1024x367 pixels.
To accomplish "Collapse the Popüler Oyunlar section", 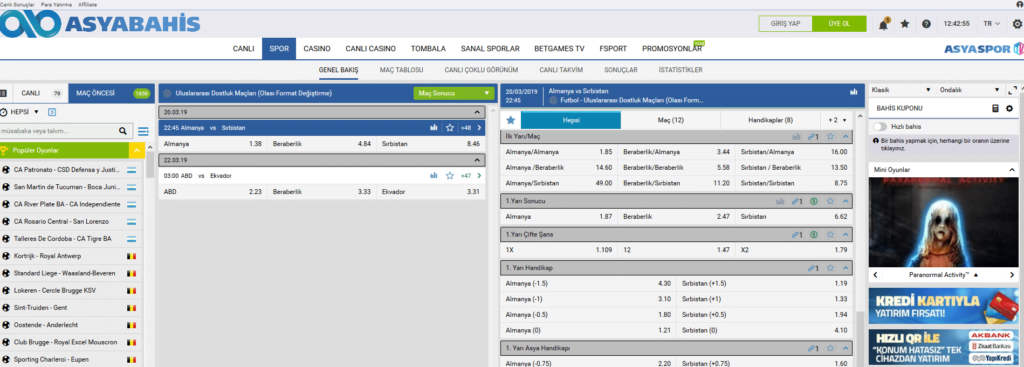I will 136,151.
